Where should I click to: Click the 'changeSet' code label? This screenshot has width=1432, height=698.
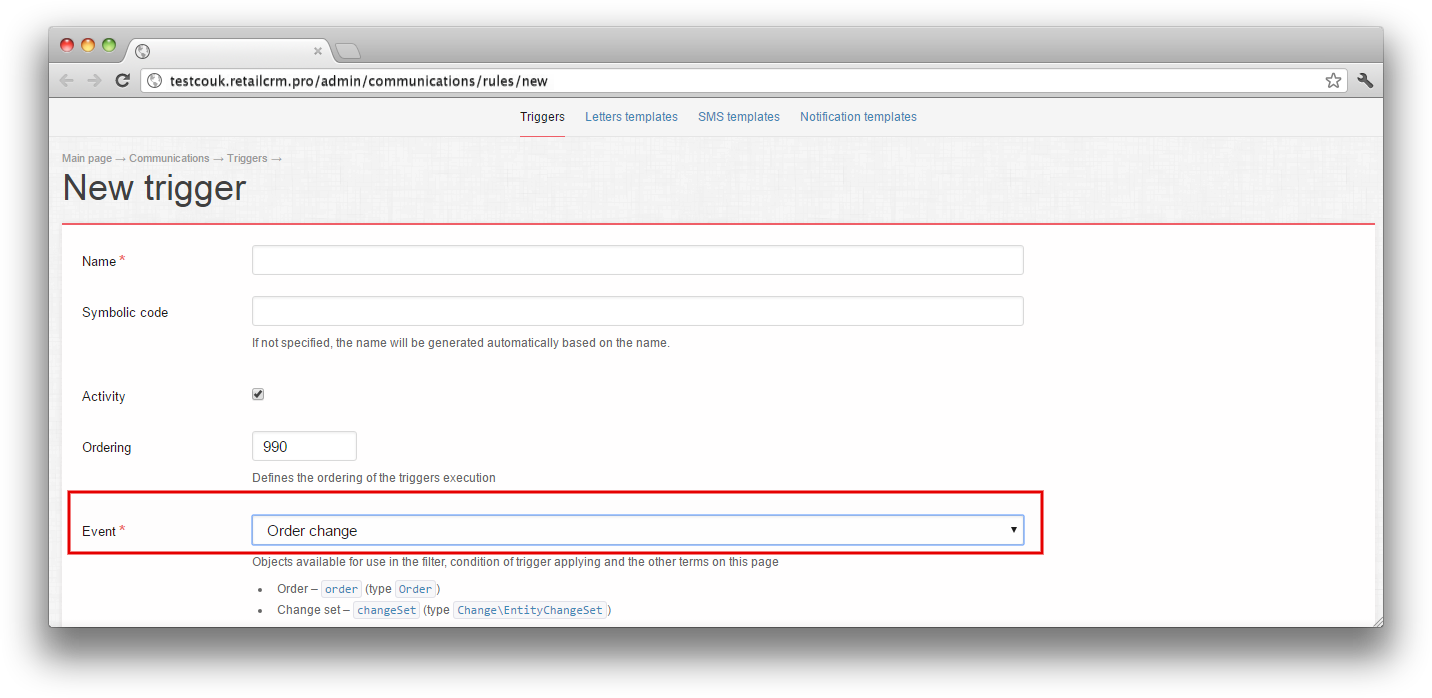(386, 610)
